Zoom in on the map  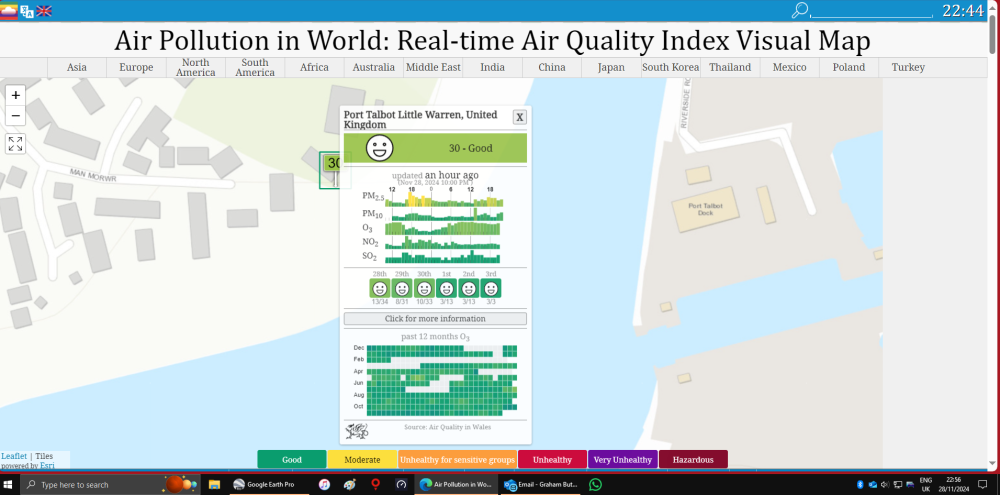point(15,95)
